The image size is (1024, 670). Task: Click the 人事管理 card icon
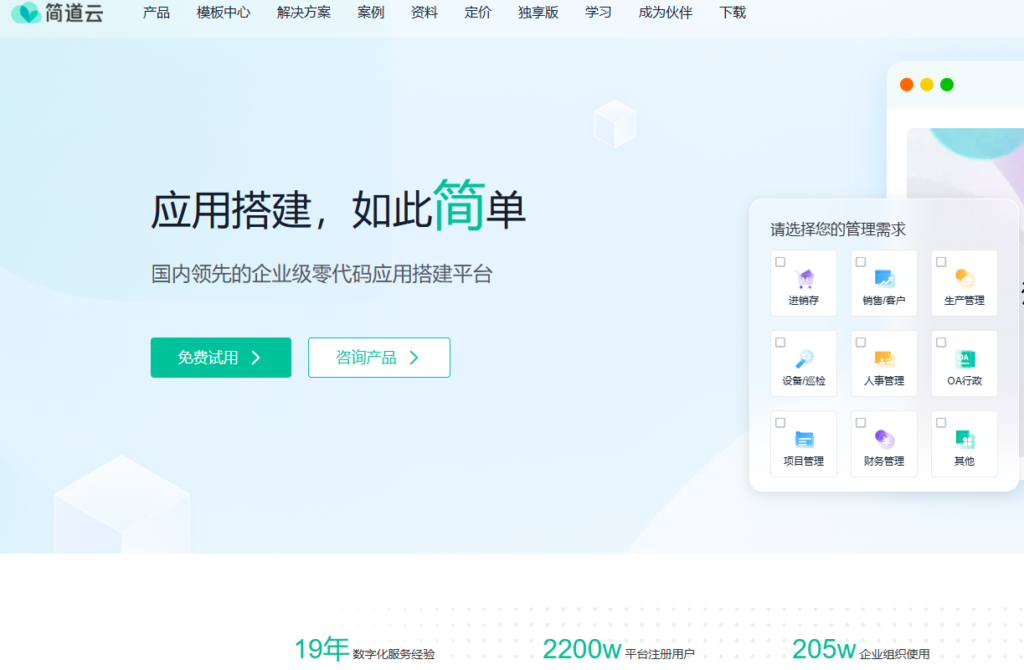pos(884,359)
